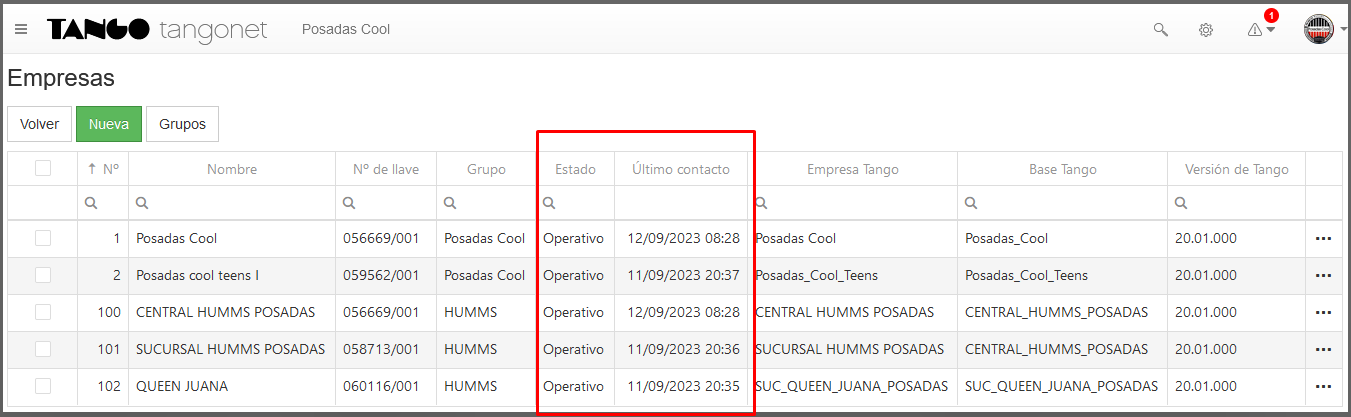Open actions menu for SUCURSAL HUMMS POSADAS row
The width and height of the screenshot is (1351, 417).
pos(1324,350)
